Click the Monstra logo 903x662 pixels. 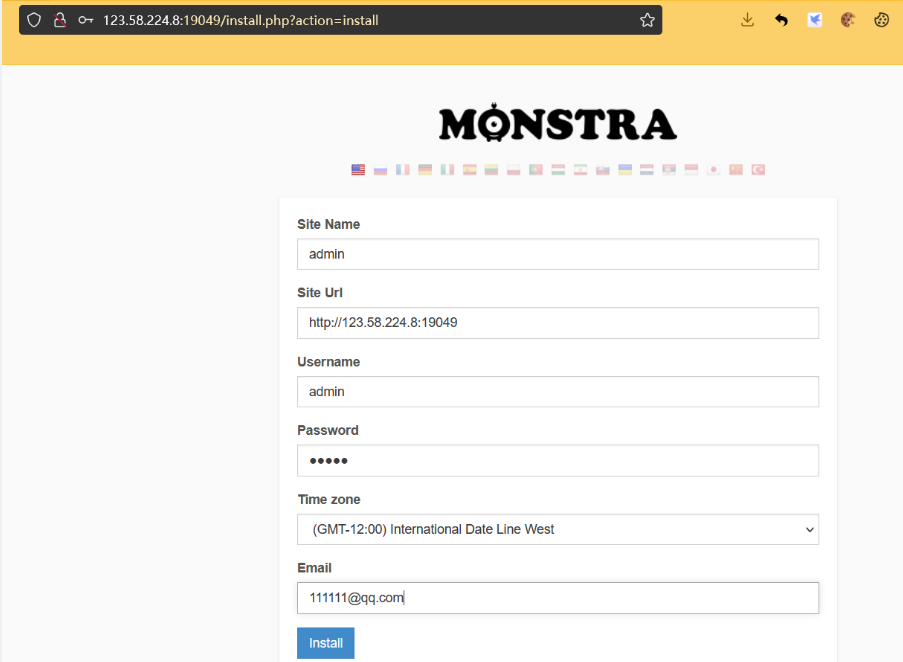(557, 123)
